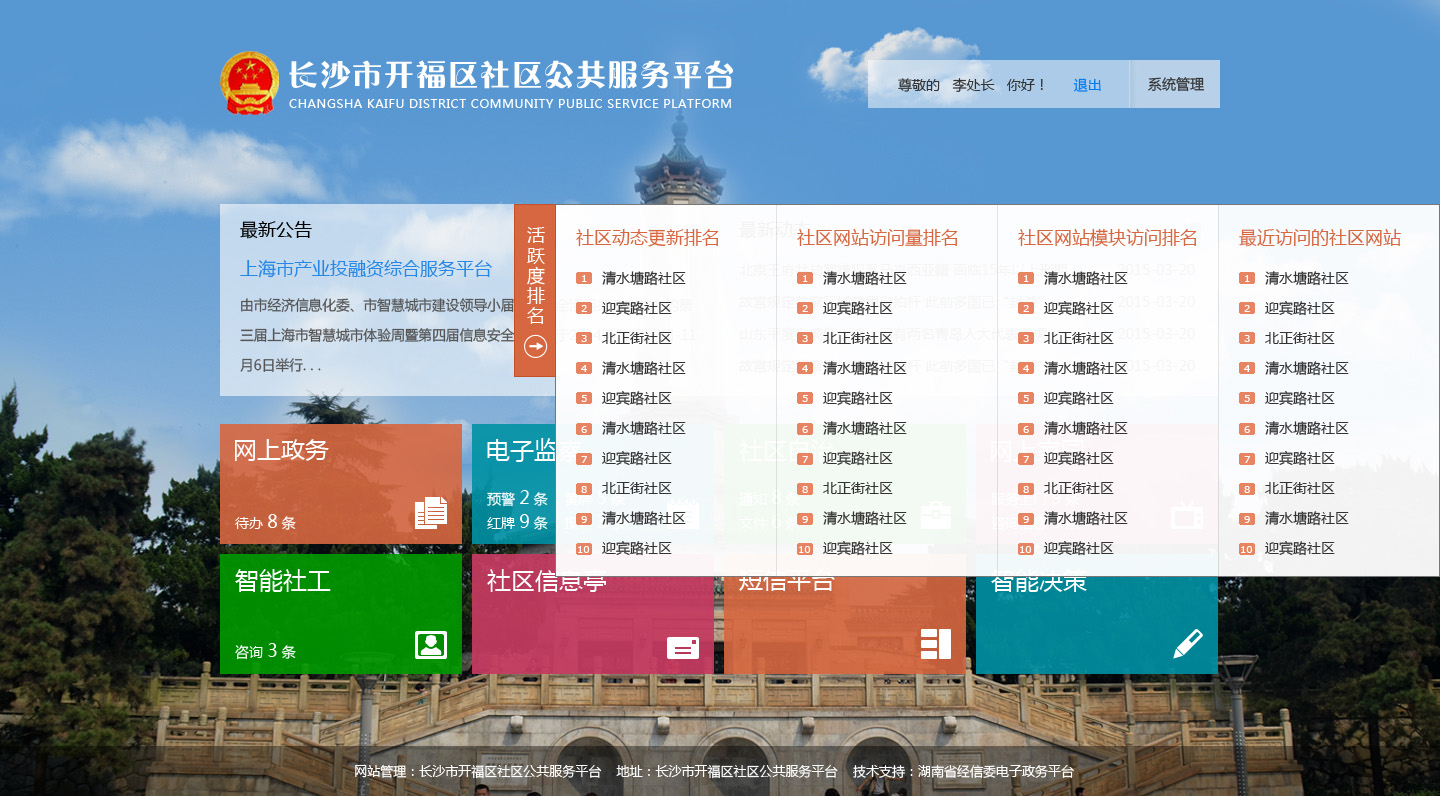This screenshot has width=1440, height=796.
Task: Click the message card icon on 社区信息亭 tile
Action: [683, 647]
